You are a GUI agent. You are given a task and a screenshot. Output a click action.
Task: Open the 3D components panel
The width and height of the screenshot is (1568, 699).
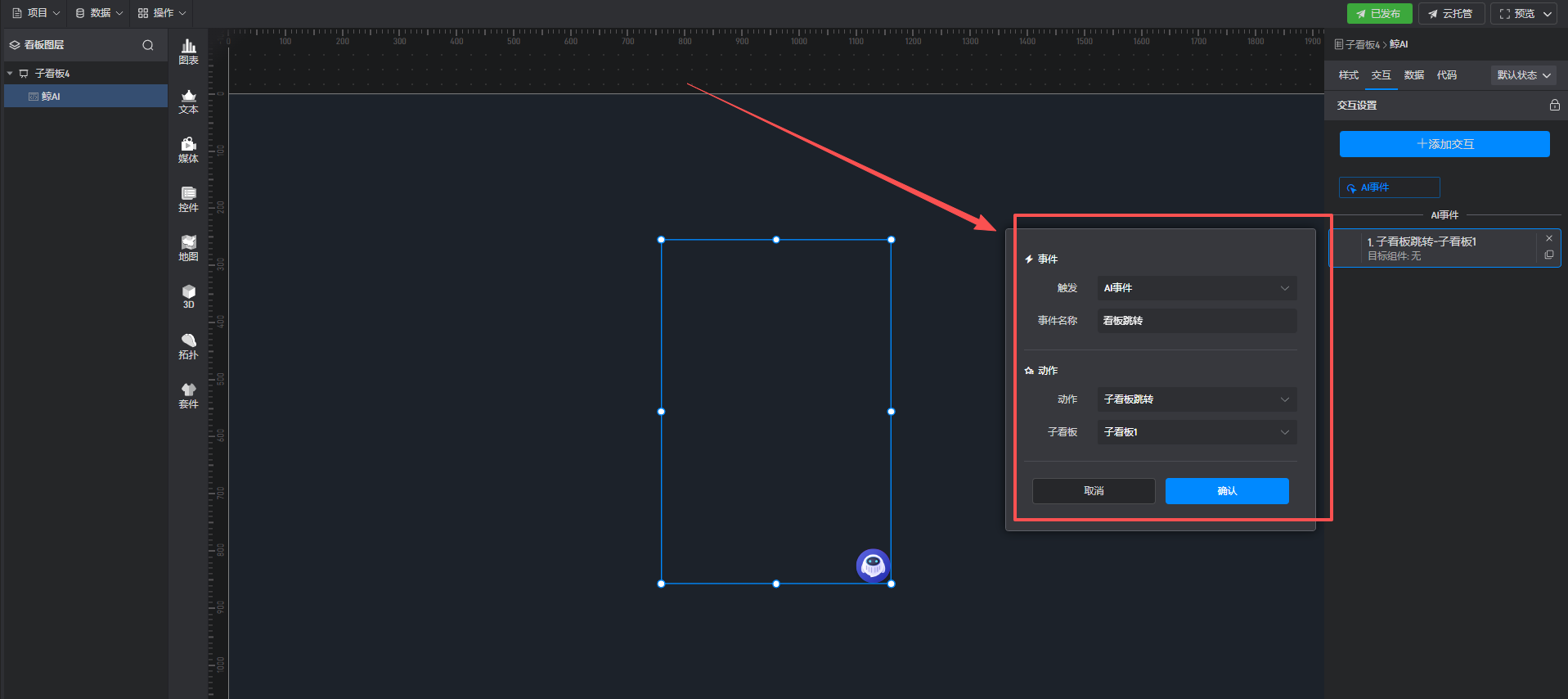(188, 296)
